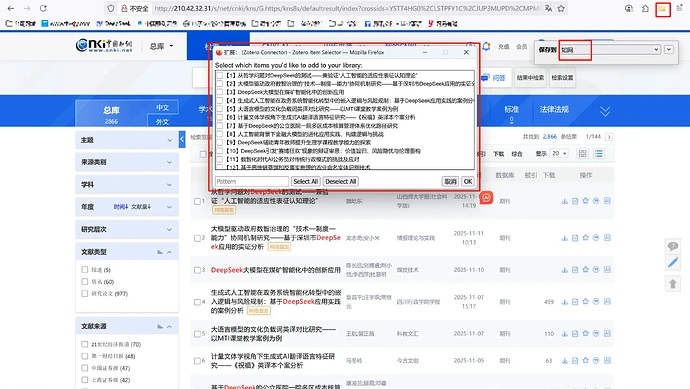Go back using browser back arrow
Viewport: 690px width, 389px height.
(x=11, y=8)
